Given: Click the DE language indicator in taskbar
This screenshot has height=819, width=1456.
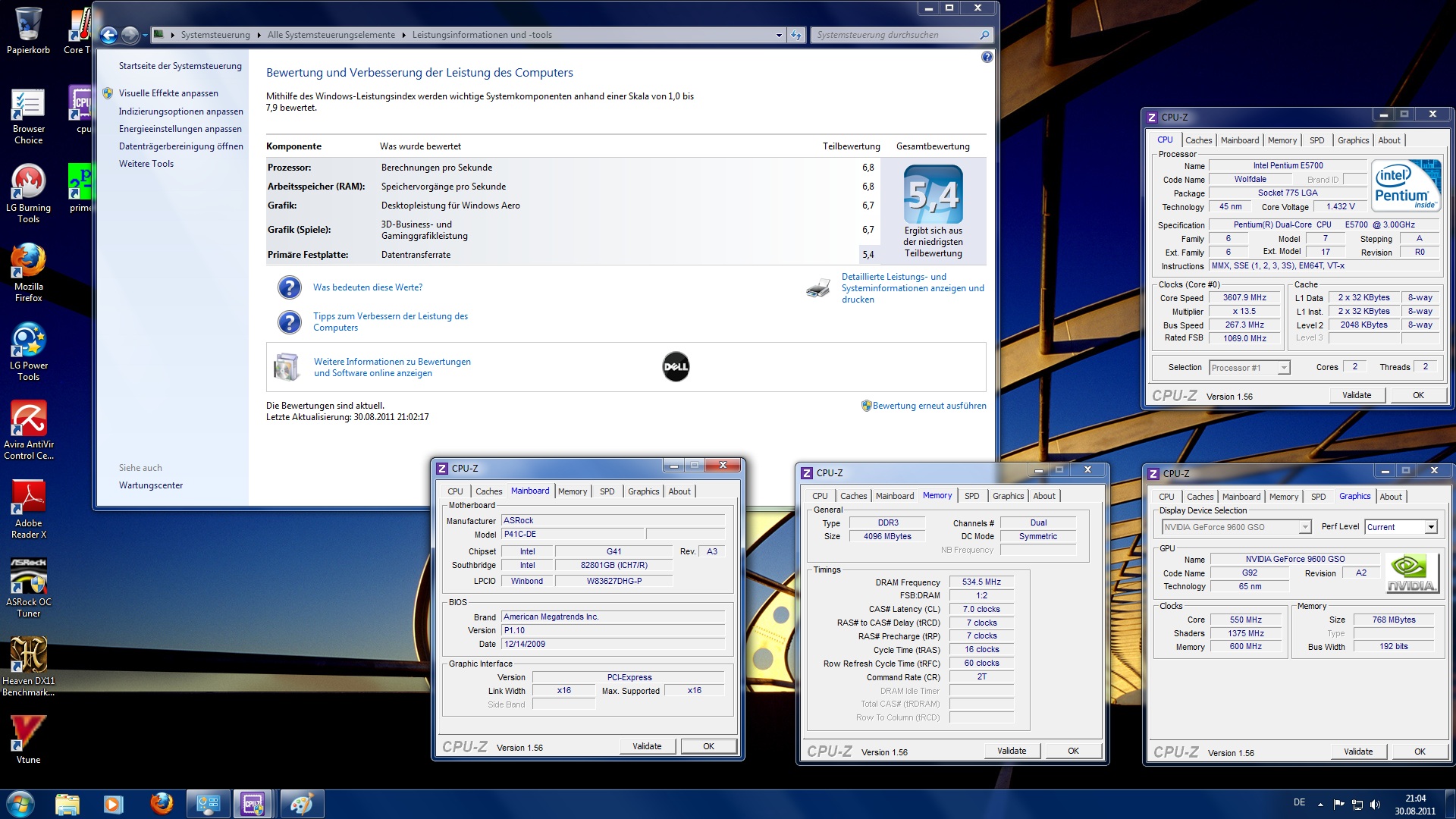Looking at the screenshot, I should [x=1299, y=802].
